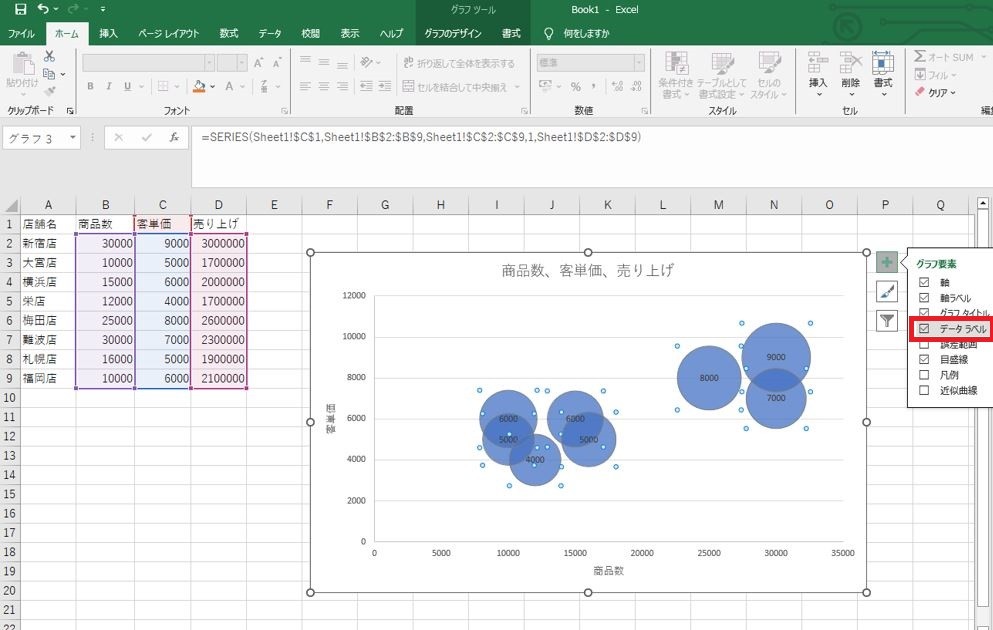The height and width of the screenshot is (630, 993).
Task: Click the Undo arrow icon
Action: (x=43, y=9)
